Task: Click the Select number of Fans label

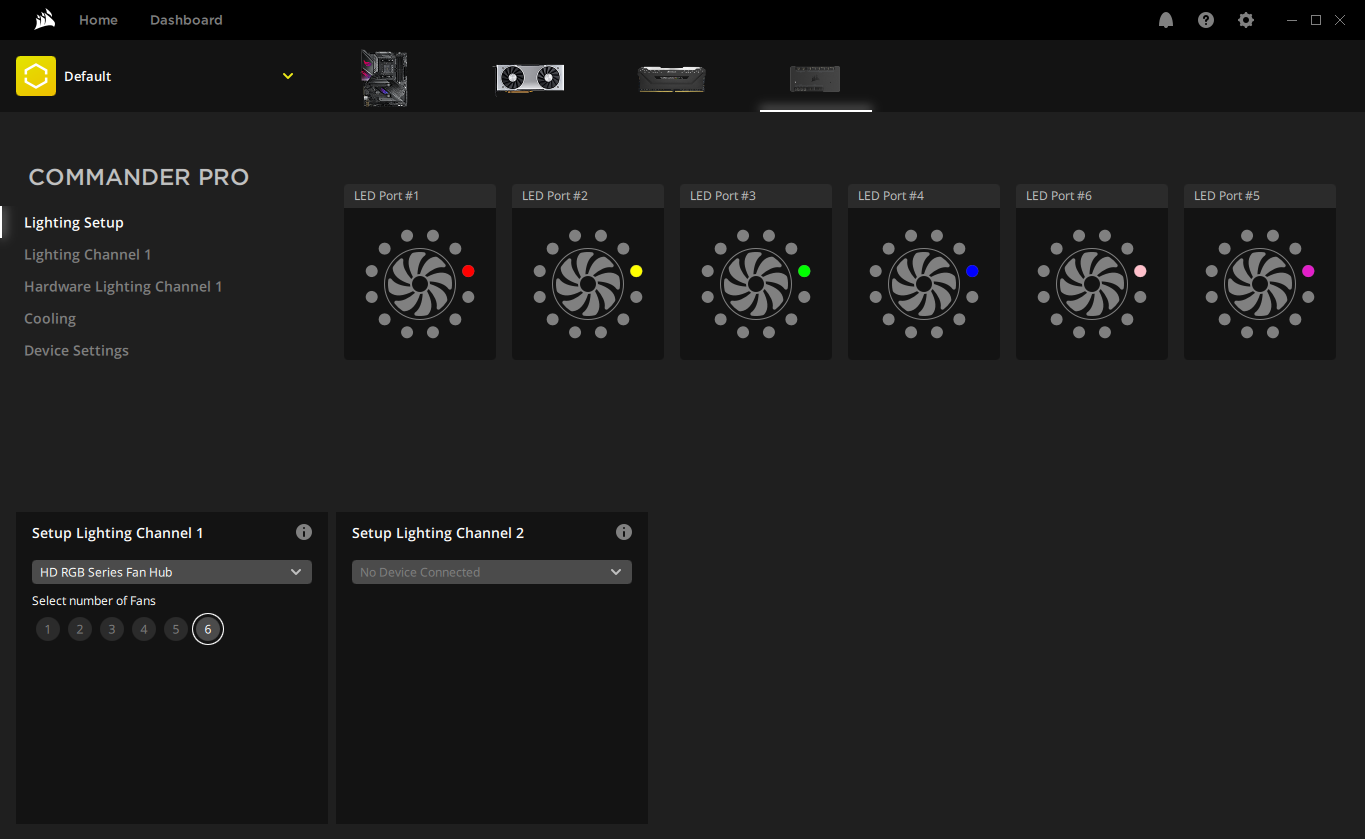Action: pos(94,601)
